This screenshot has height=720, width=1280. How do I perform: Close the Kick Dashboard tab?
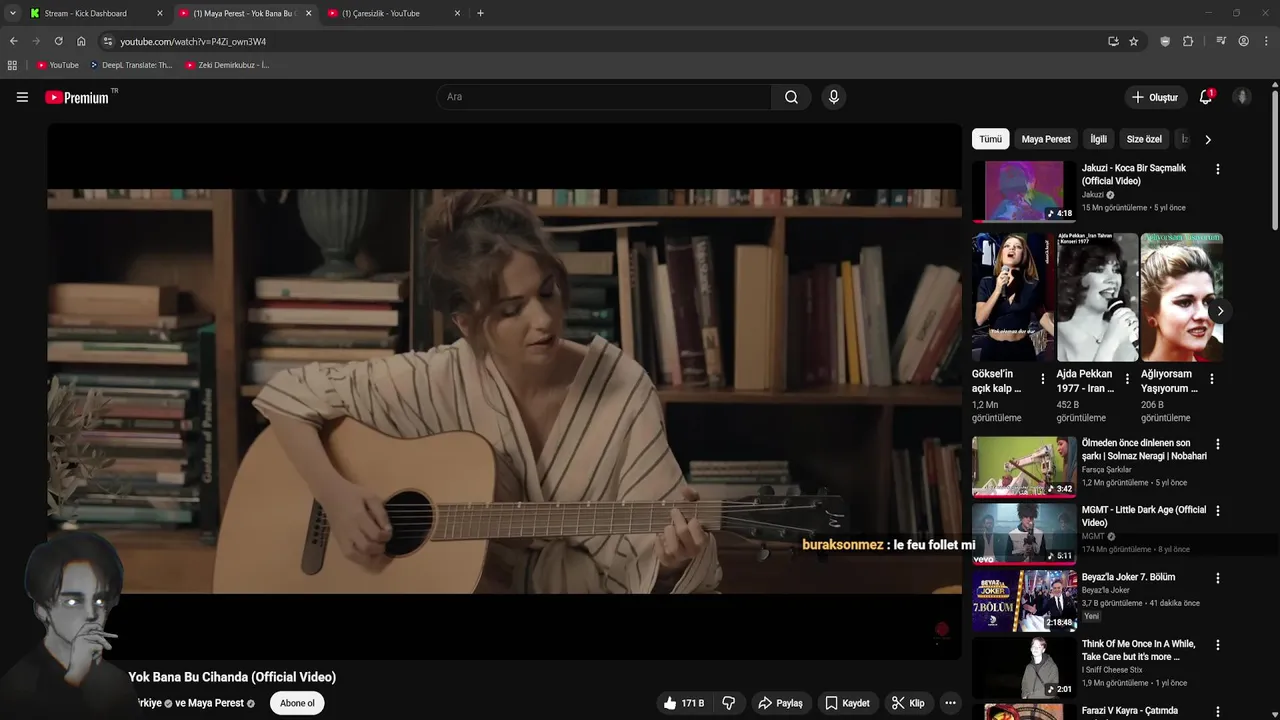pos(159,13)
